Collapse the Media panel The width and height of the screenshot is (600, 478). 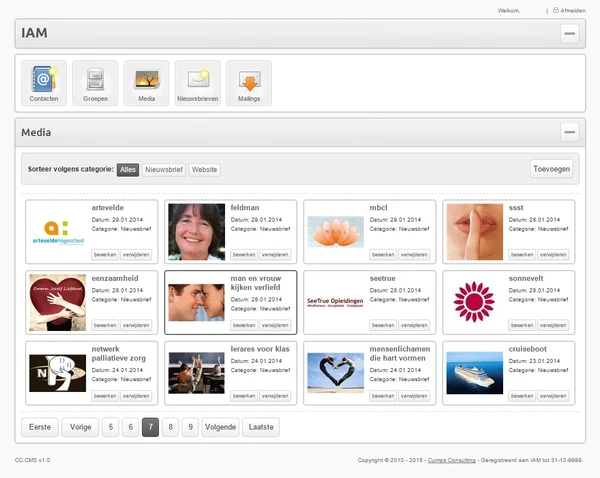click(x=569, y=132)
